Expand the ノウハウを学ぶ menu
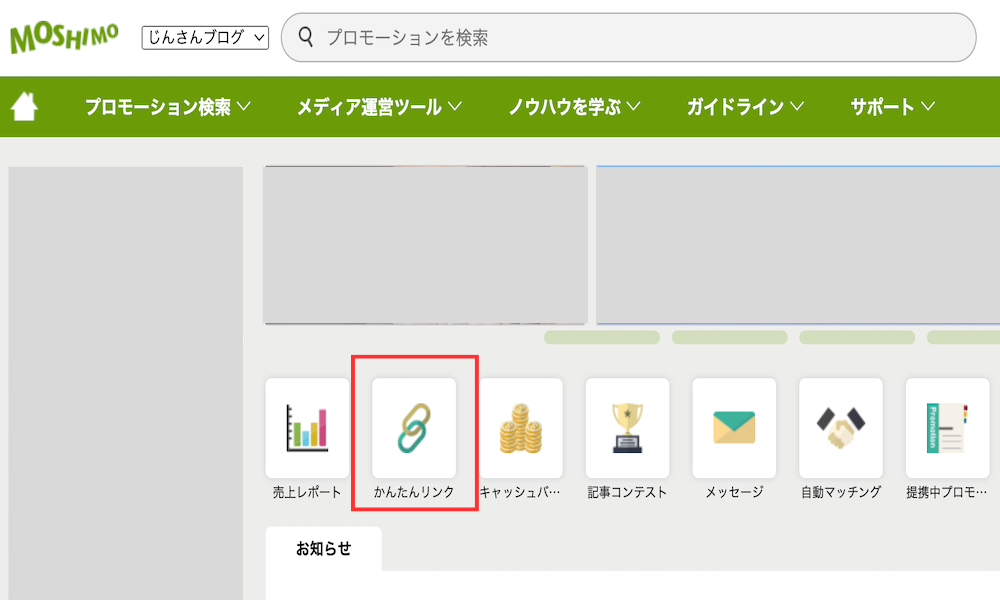The image size is (1000, 600). click(574, 106)
